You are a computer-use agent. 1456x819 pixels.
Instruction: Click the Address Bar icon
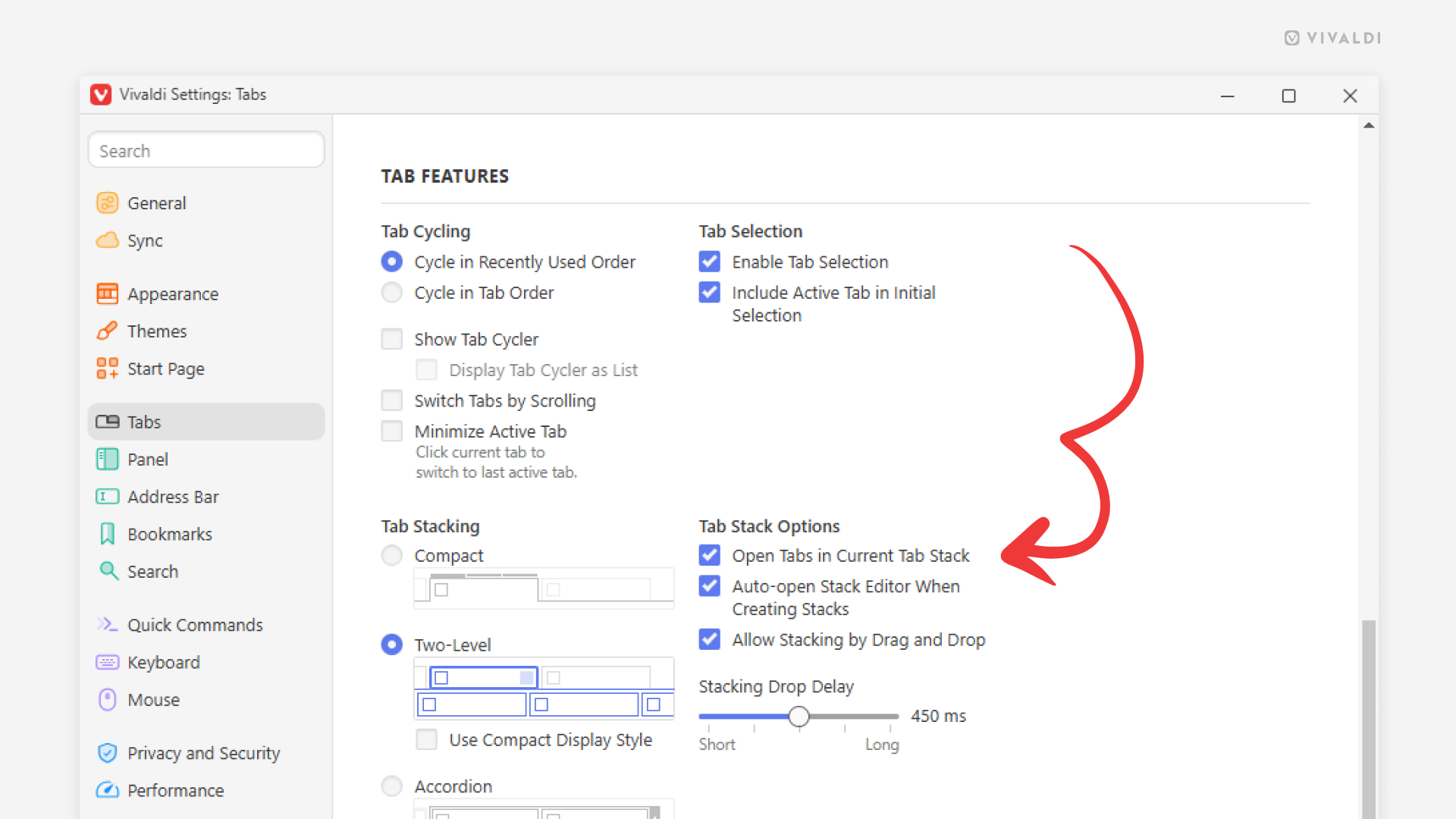coord(108,497)
